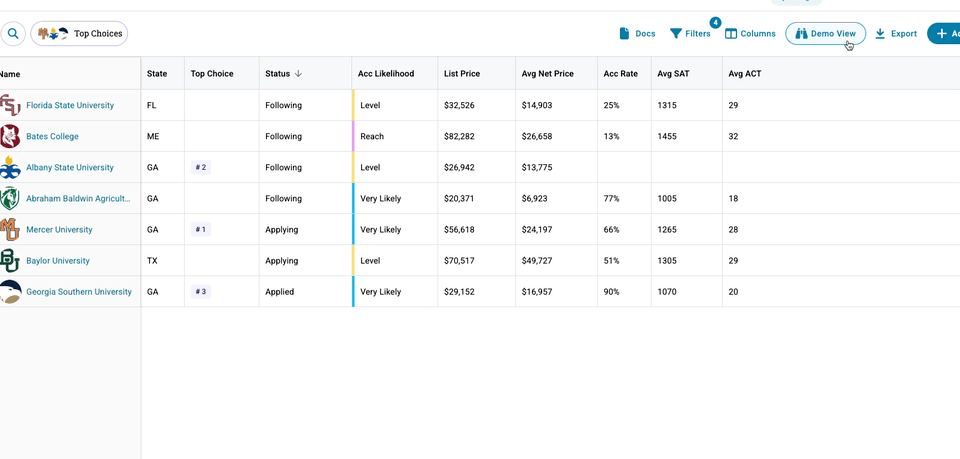The width and height of the screenshot is (960, 459).
Task: Click the #1 top choice badge
Action: point(201,230)
